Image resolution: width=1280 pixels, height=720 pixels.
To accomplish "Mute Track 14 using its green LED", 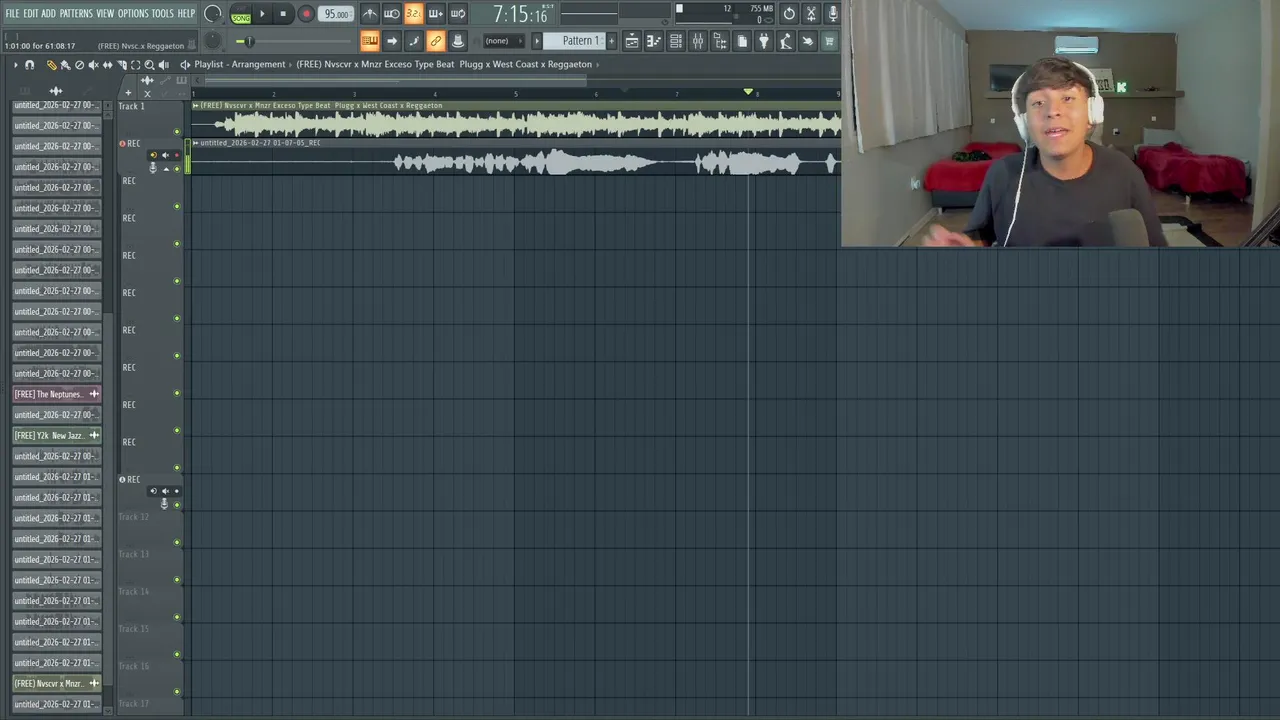I will pyautogui.click(x=178, y=617).
